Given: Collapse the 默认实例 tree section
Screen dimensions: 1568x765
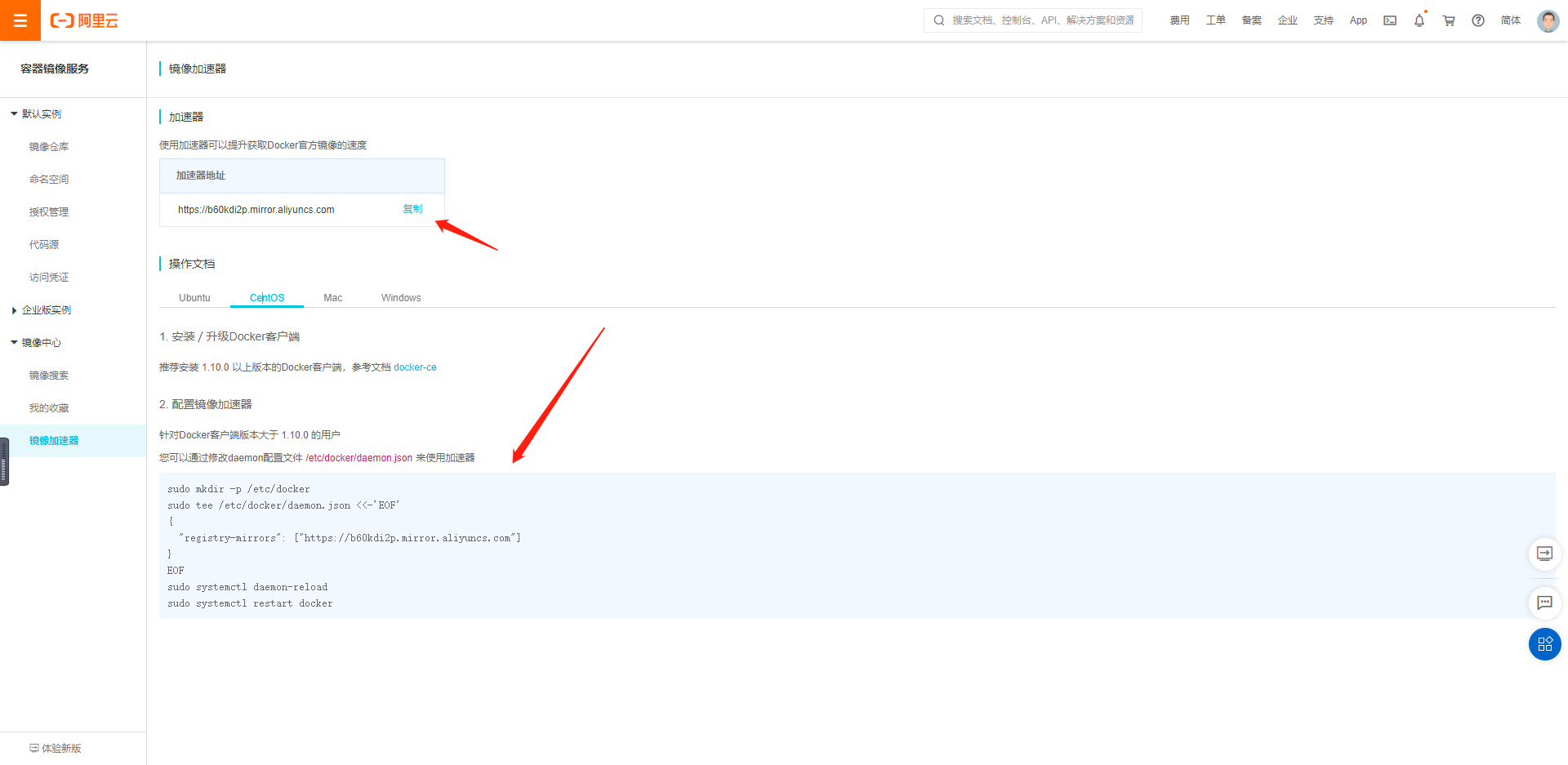Looking at the screenshot, I should [x=14, y=114].
